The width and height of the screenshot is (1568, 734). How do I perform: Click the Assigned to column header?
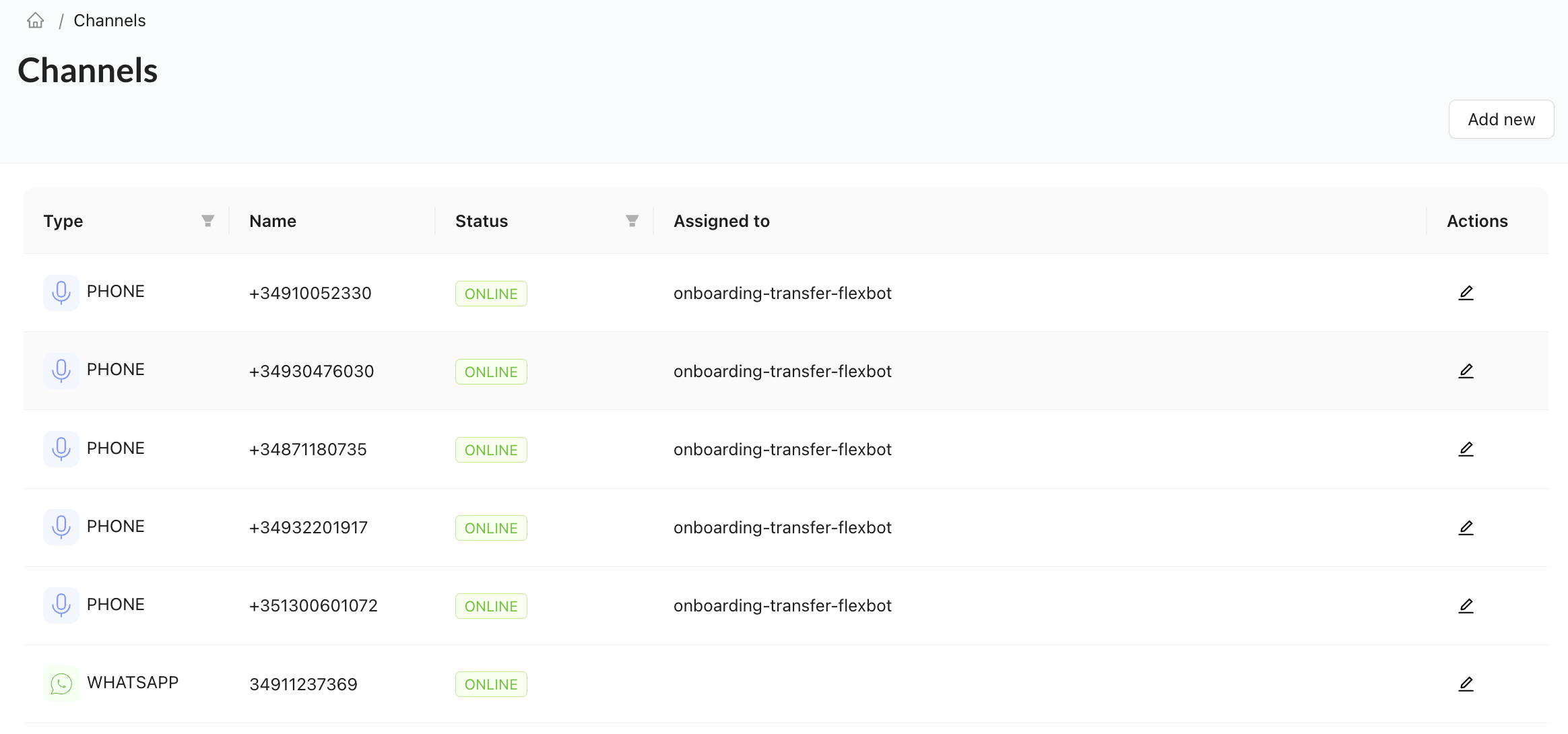721,222
